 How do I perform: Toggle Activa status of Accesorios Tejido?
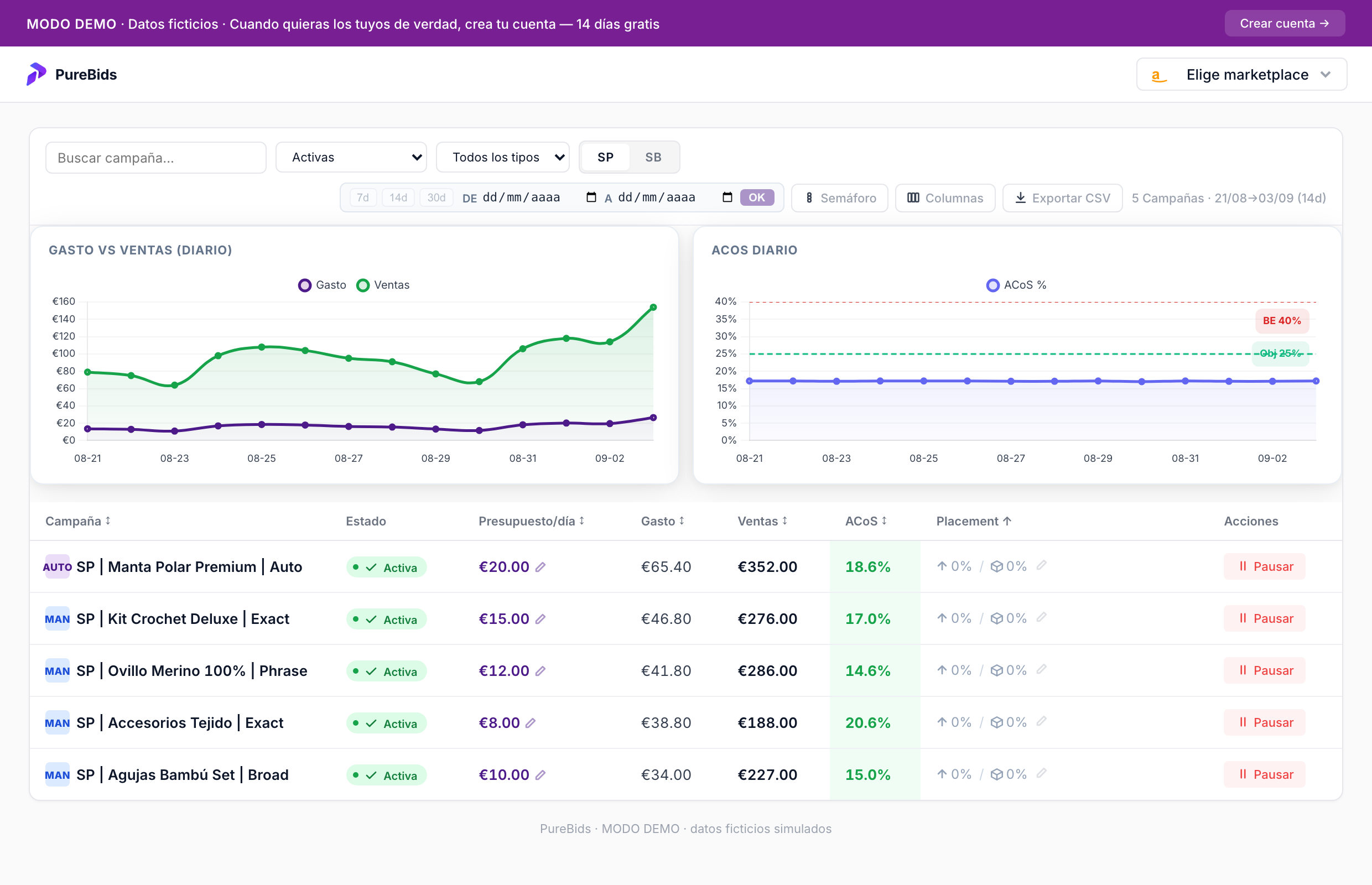click(x=386, y=723)
